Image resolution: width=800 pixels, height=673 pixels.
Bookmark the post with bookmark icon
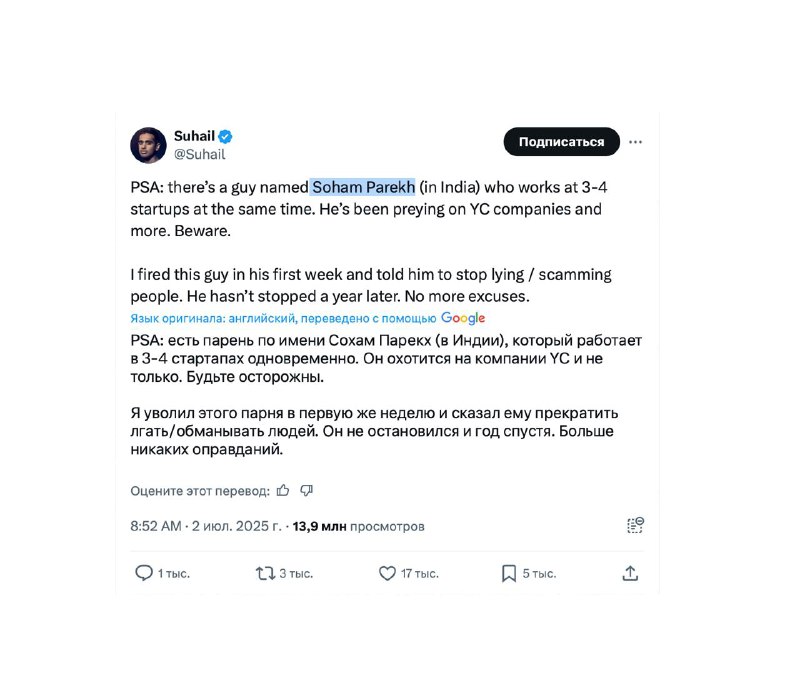tap(509, 574)
